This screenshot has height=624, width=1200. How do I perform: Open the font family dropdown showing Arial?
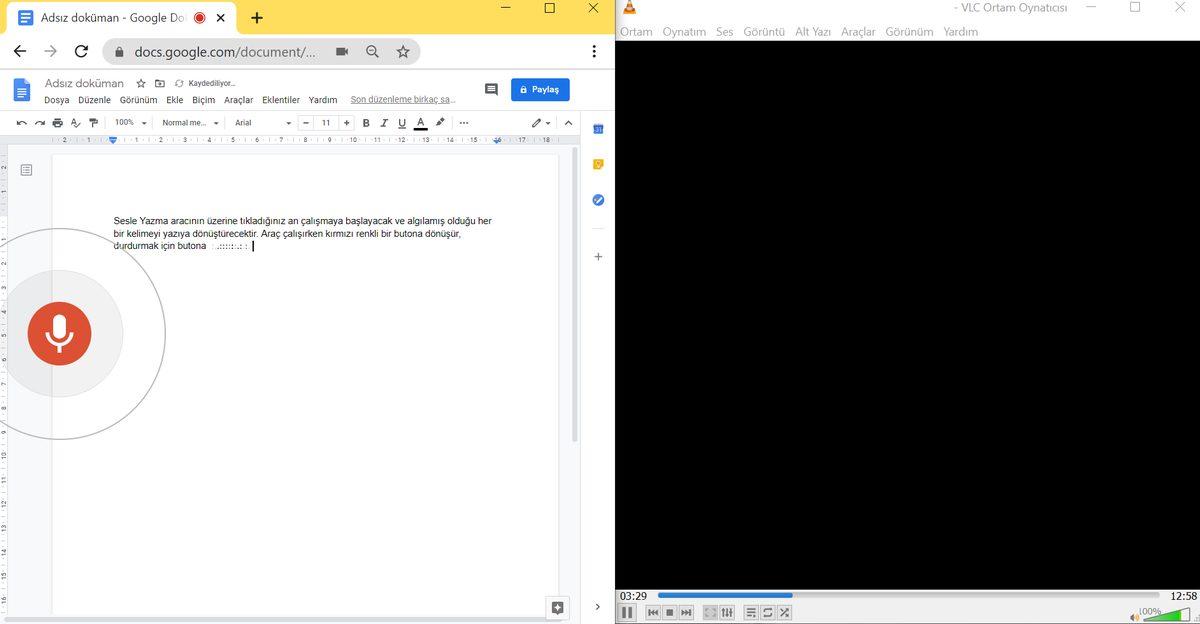coord(262,122)
